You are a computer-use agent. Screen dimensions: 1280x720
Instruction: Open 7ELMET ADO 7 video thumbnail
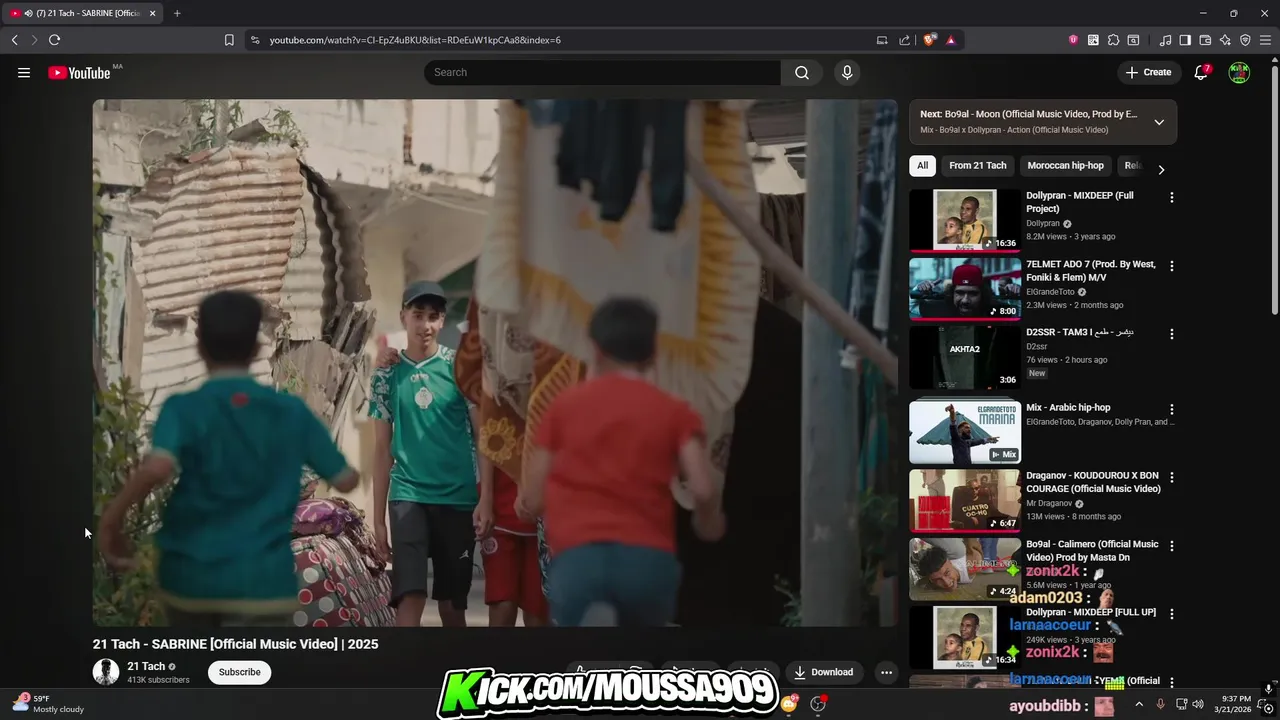[965, 289]
